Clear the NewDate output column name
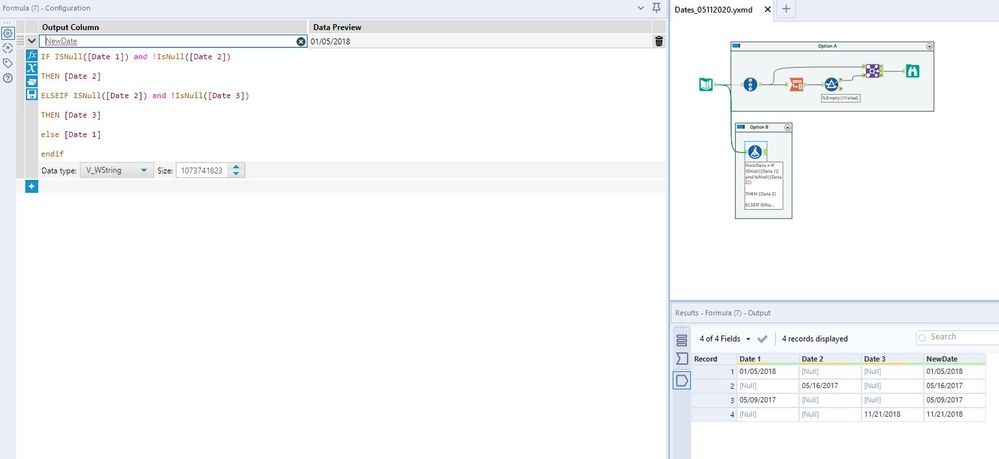 [301, 41]
